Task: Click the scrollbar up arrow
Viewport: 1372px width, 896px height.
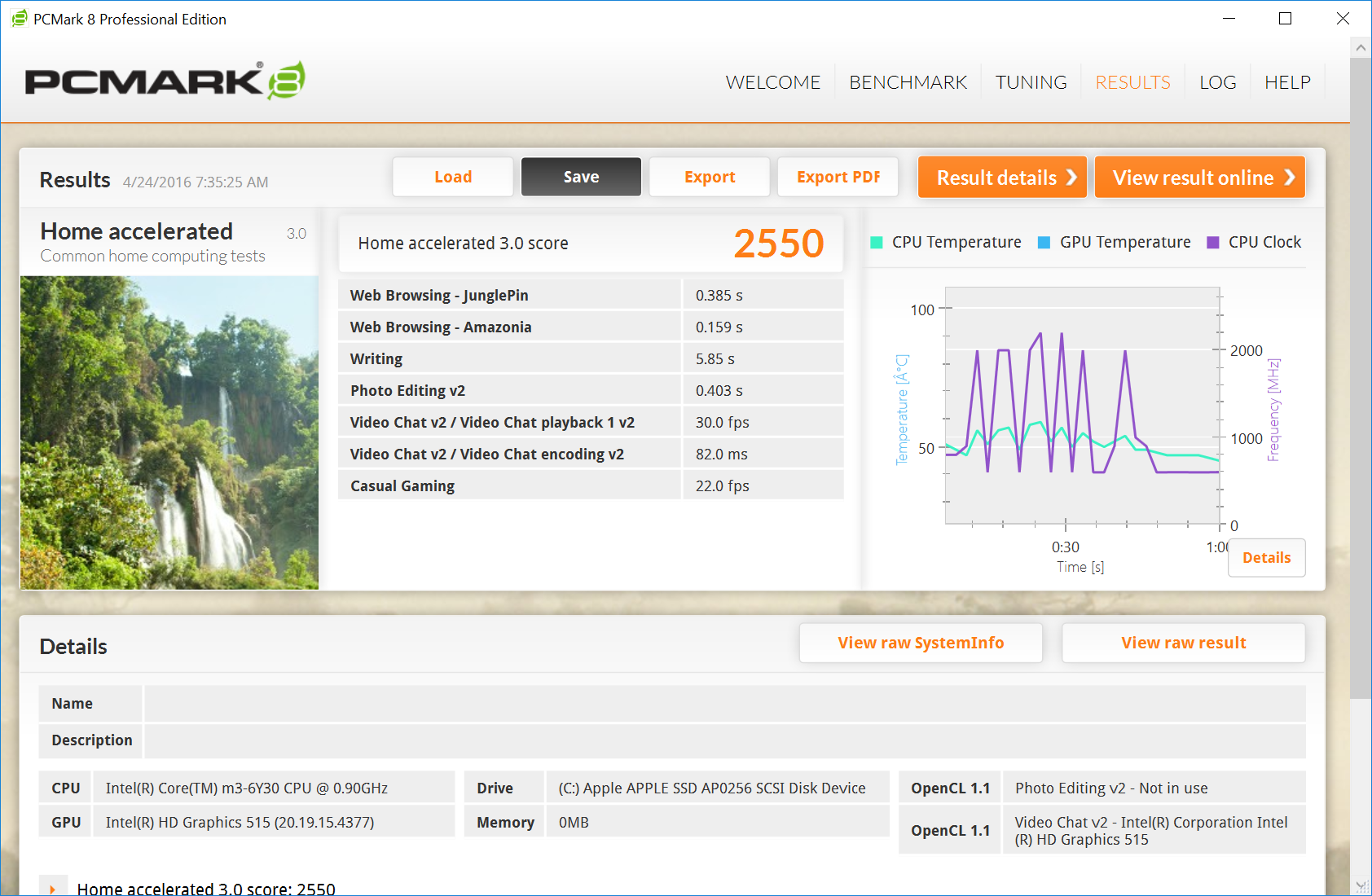Action: [1361, 48]
